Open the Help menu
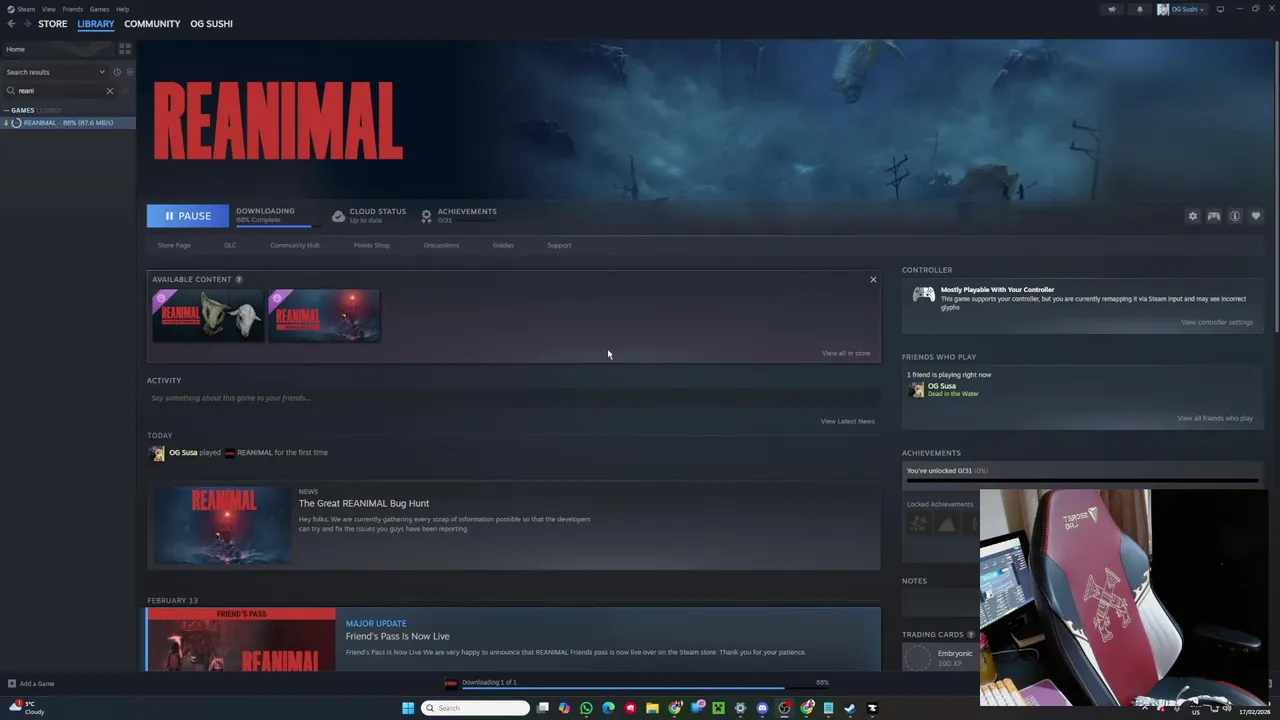Viewport: 1280px width, 720px height. 122,9
